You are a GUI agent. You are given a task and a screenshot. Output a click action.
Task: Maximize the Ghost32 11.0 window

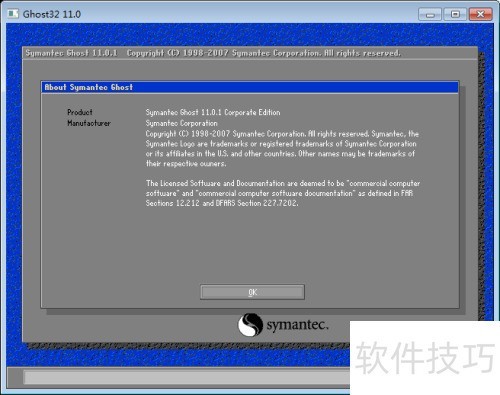pos(455,14)
